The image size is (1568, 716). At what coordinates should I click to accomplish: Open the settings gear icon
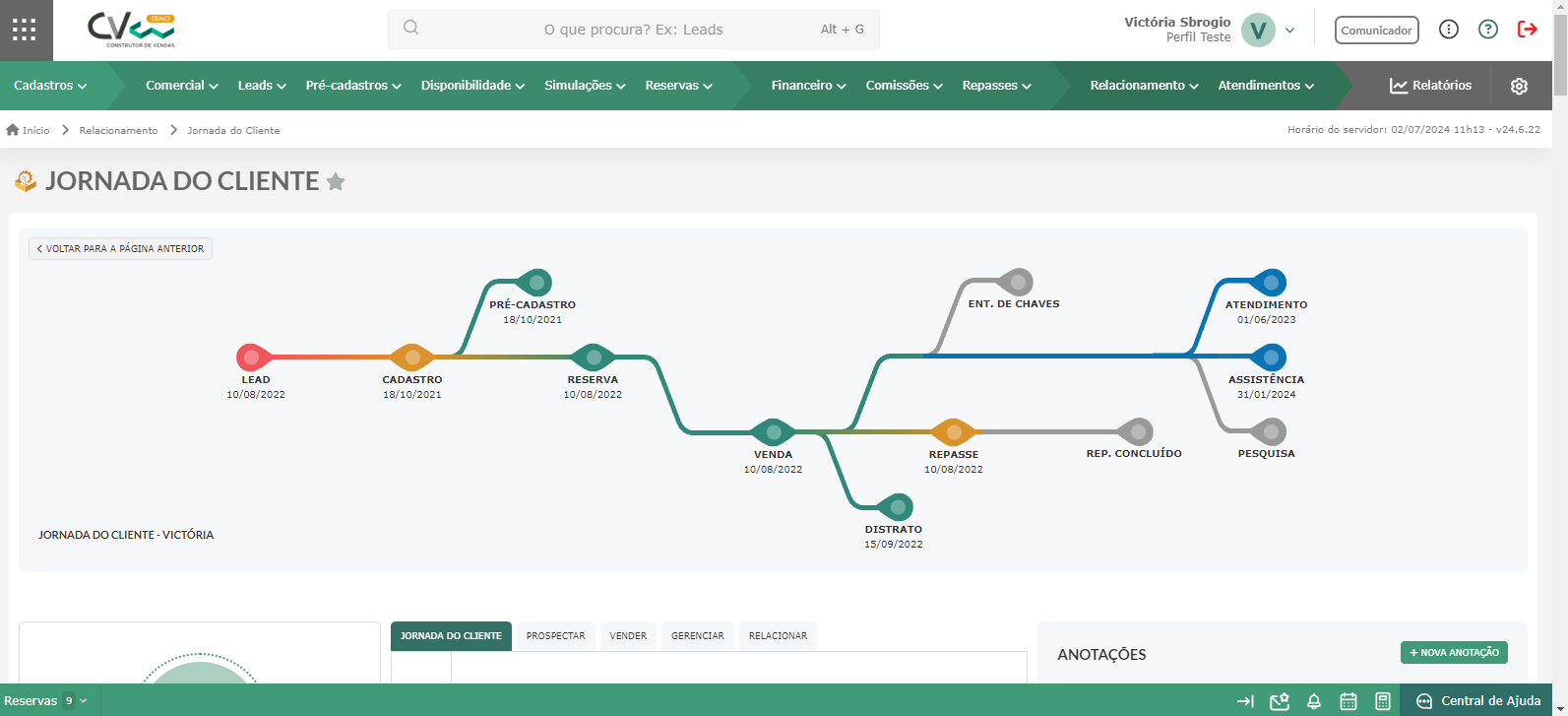tap(1519, 86)
